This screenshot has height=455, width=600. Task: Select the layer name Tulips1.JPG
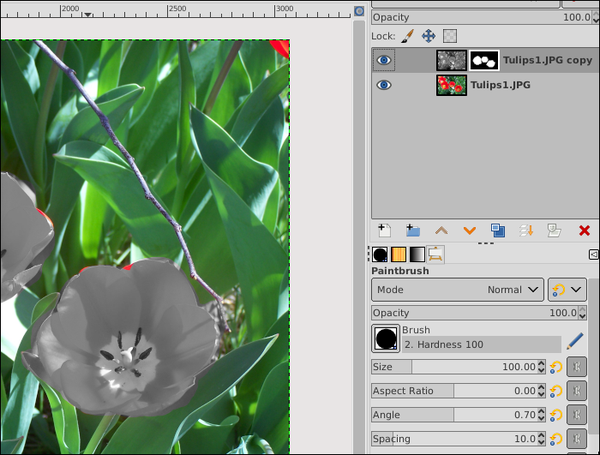pyautogui.click(x=500, y=85)
